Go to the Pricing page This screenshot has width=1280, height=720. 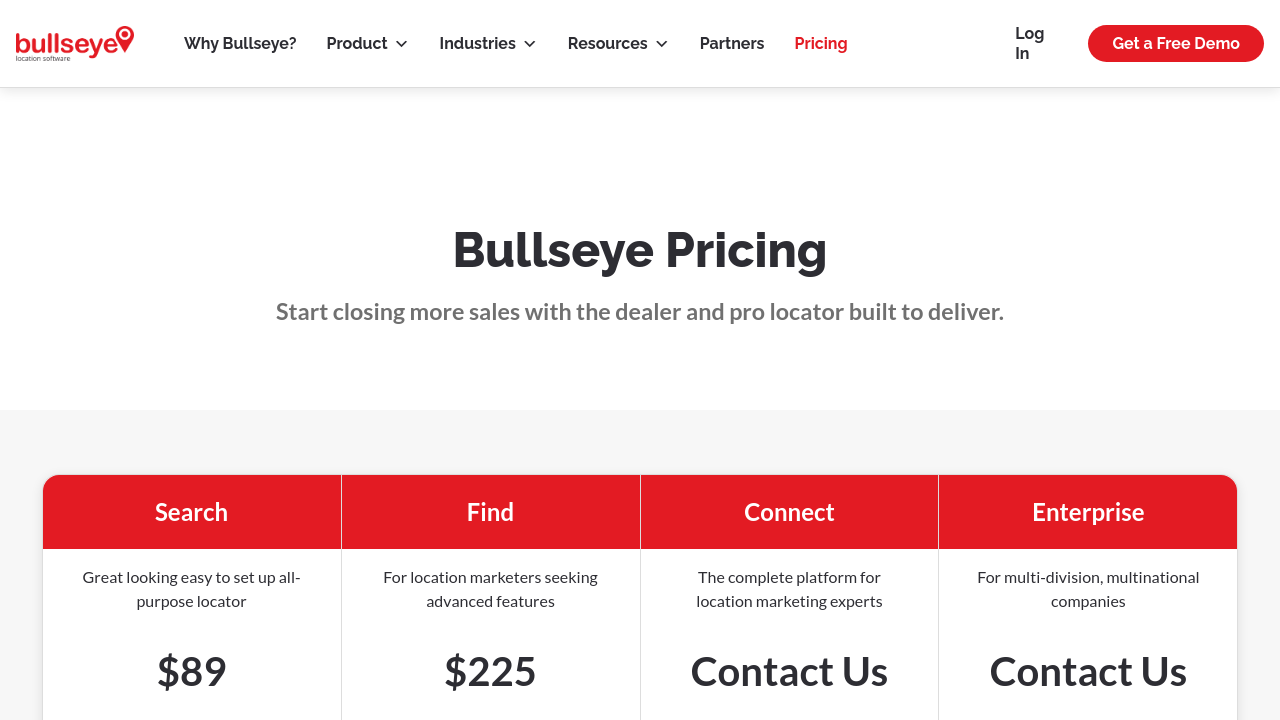point(821,44)
